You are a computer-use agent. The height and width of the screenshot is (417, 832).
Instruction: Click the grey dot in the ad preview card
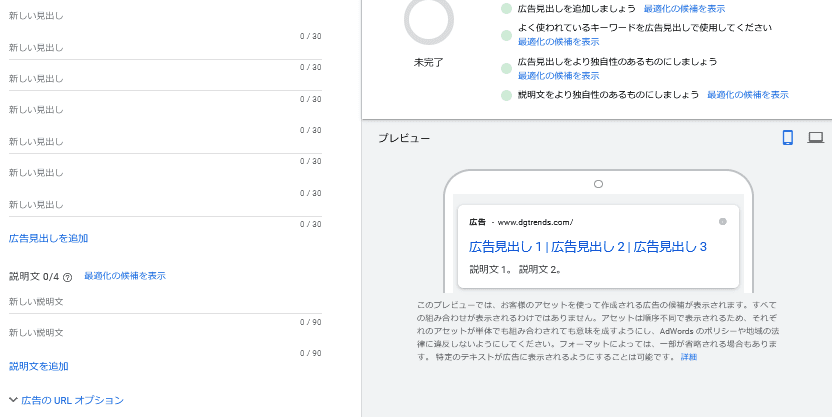tap(723, 221)
